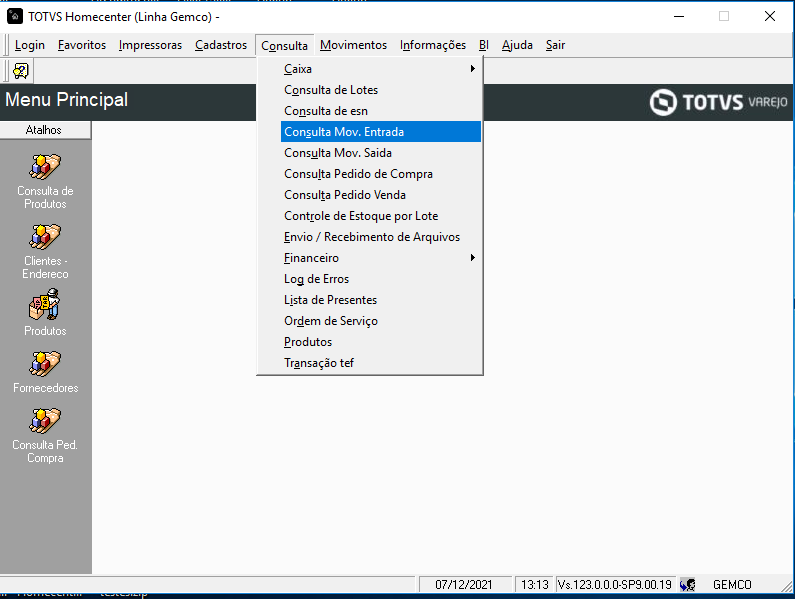
Task: Open Lista de Presentes
Action: click(380, 300)
